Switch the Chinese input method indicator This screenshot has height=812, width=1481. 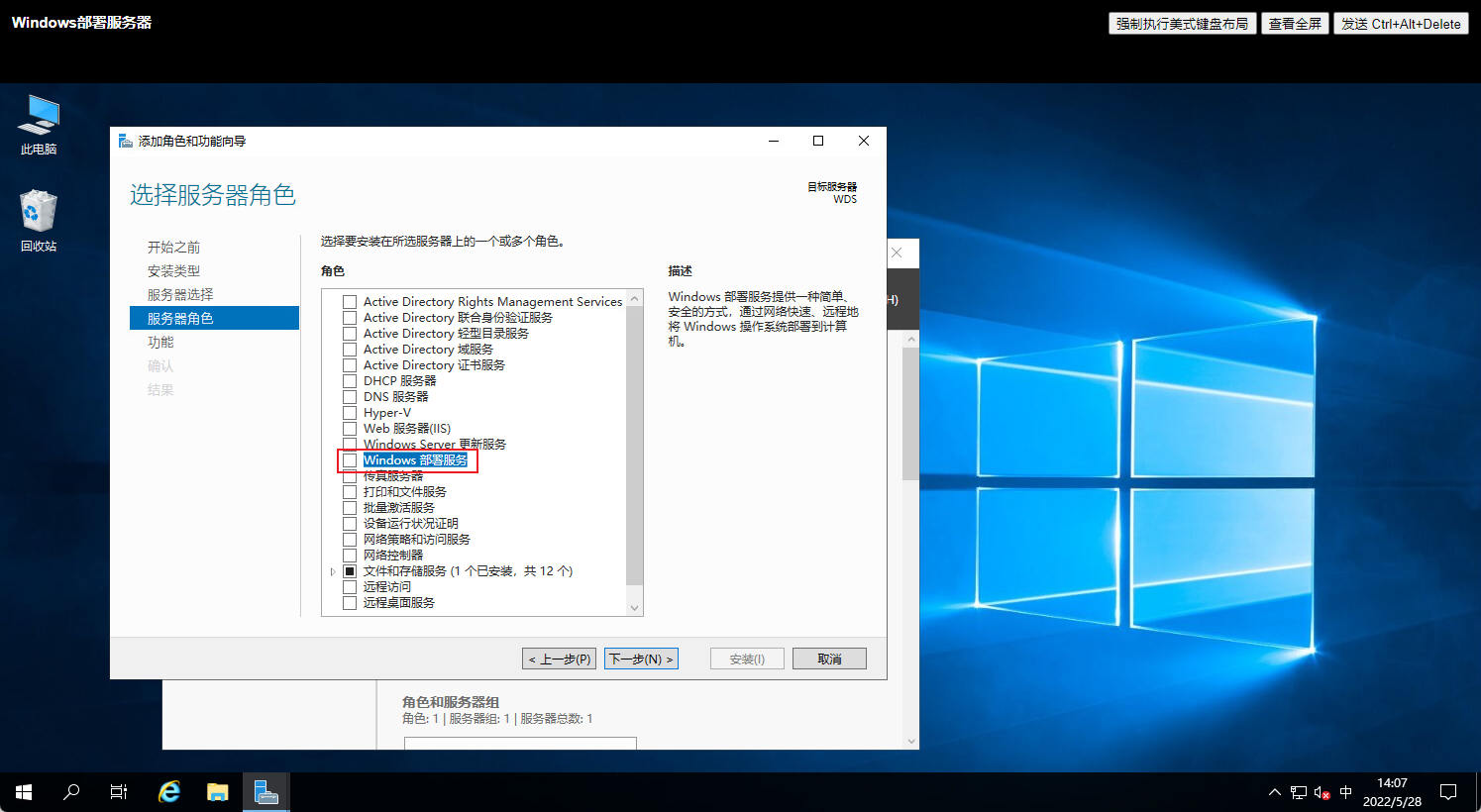click(1345, 792)
